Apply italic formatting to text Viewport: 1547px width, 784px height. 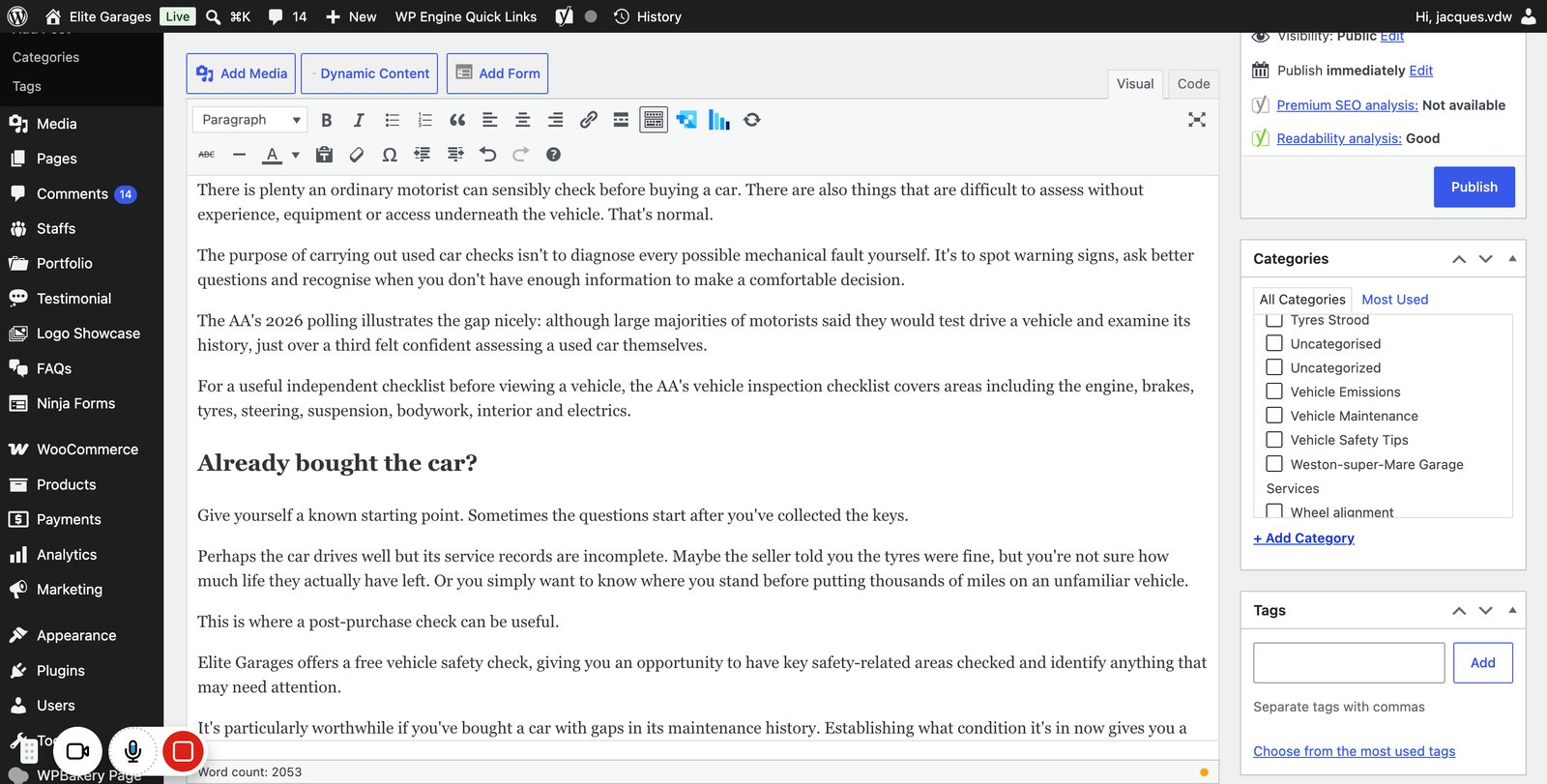(x=359, y=120)
